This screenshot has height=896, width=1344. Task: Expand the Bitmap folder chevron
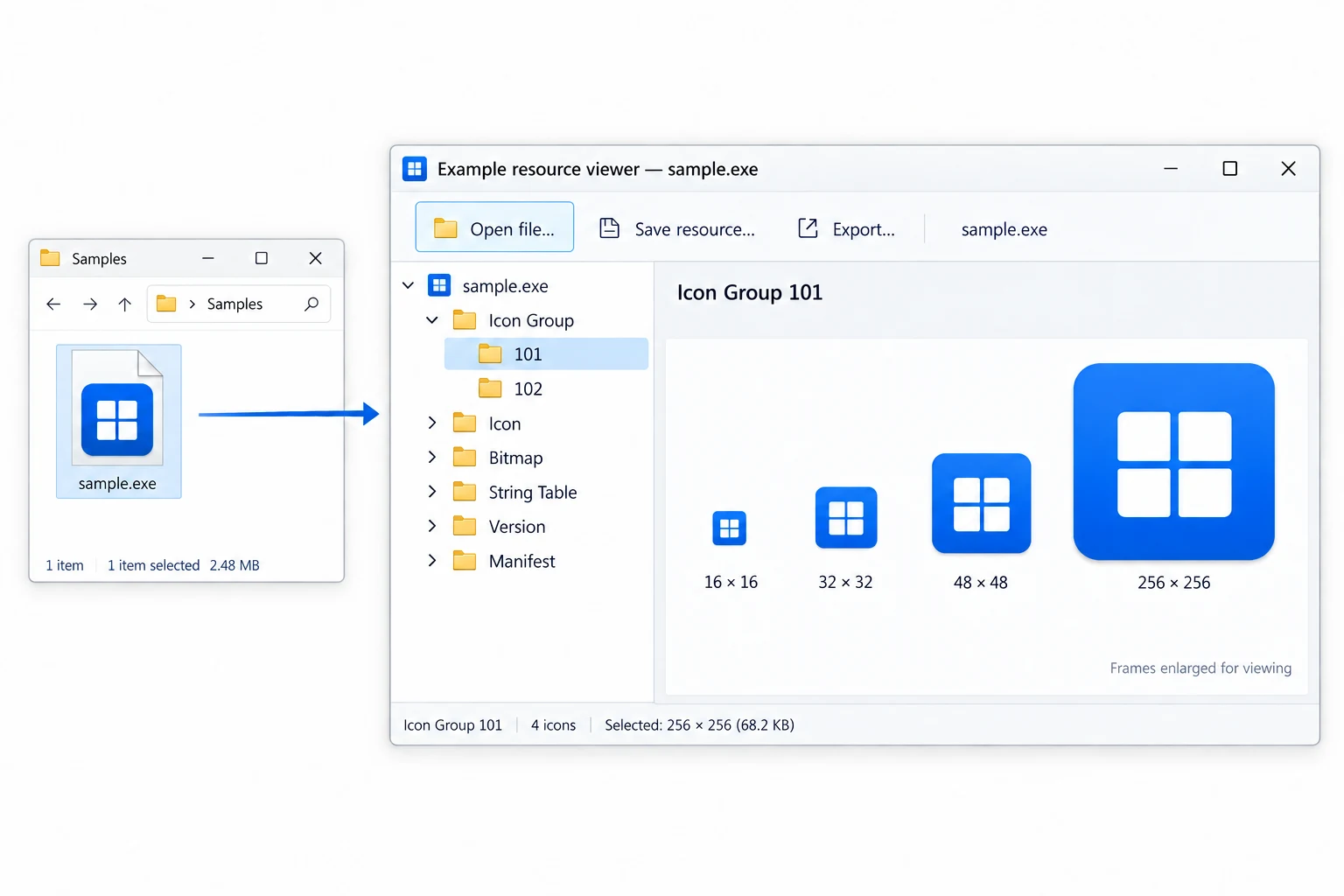[x=431, y=458]
